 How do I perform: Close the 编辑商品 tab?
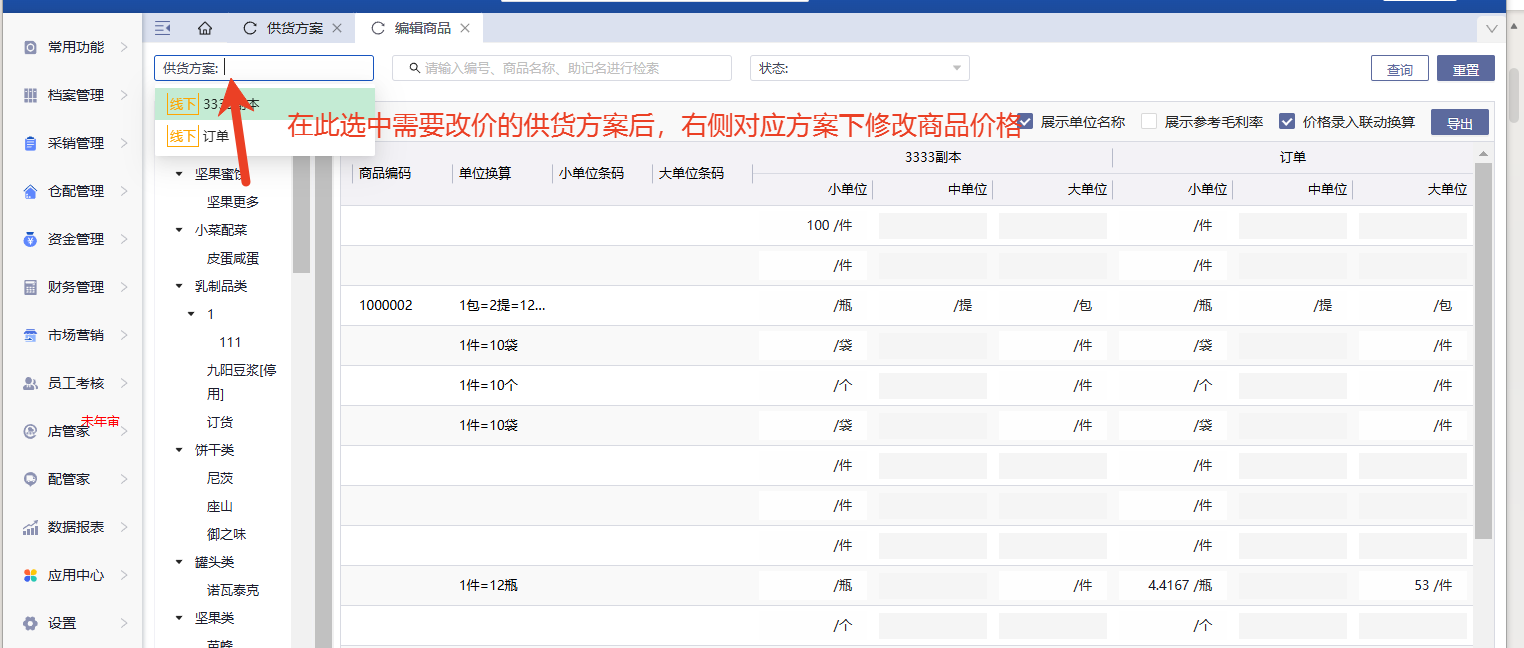click(x=465, y=28)
